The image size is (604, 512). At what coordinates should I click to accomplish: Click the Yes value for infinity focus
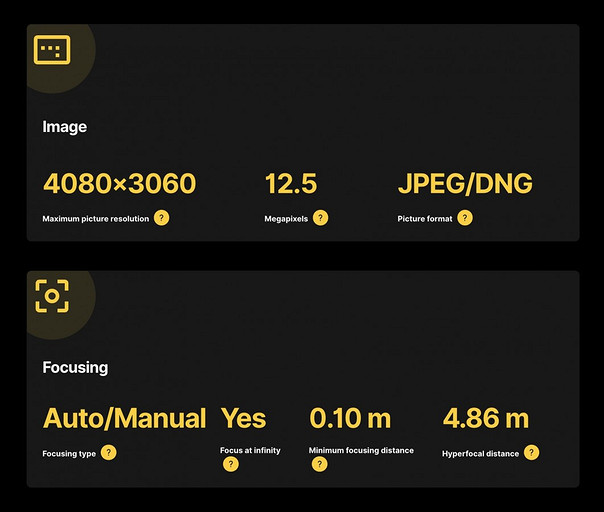tap(243, 418)
